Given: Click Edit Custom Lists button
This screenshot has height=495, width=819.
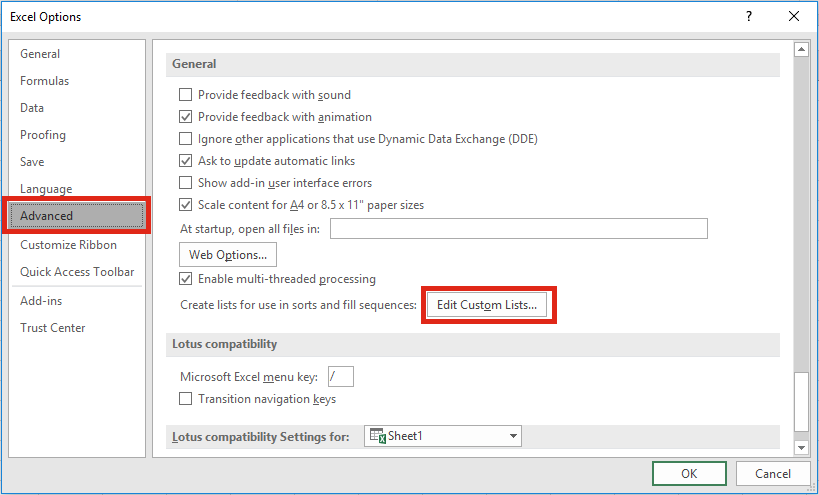Looking at the screenshot, I should pyautogui.click(x=487, y=305).
